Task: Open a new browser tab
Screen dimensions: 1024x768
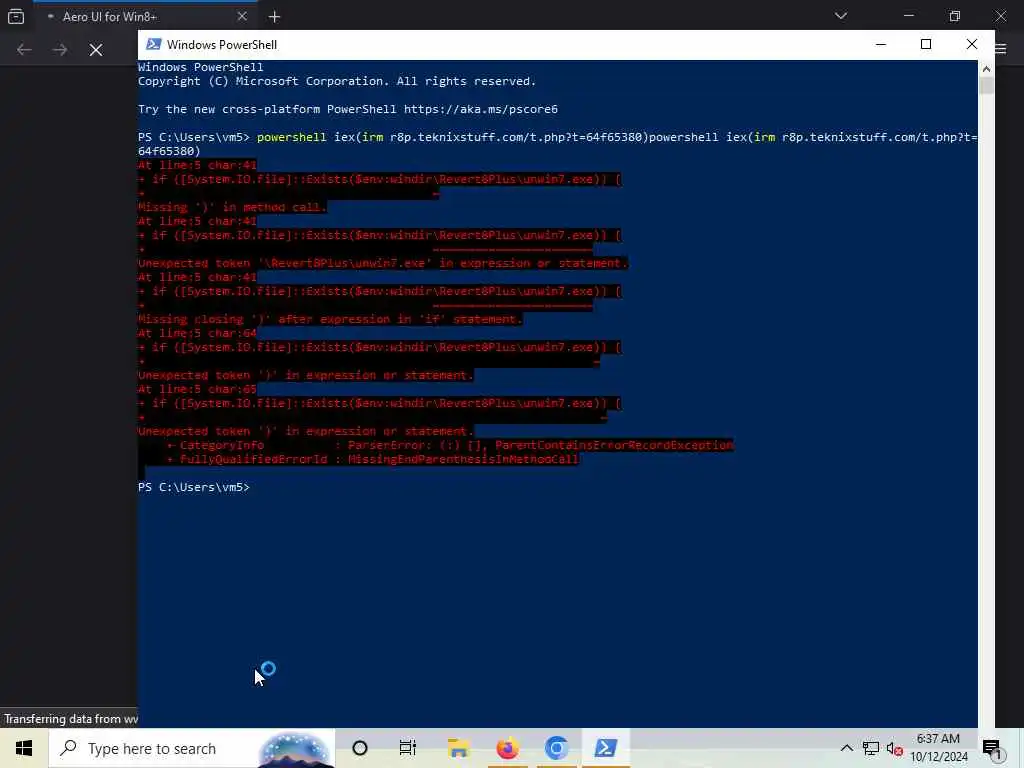Action: click(274, 17)
